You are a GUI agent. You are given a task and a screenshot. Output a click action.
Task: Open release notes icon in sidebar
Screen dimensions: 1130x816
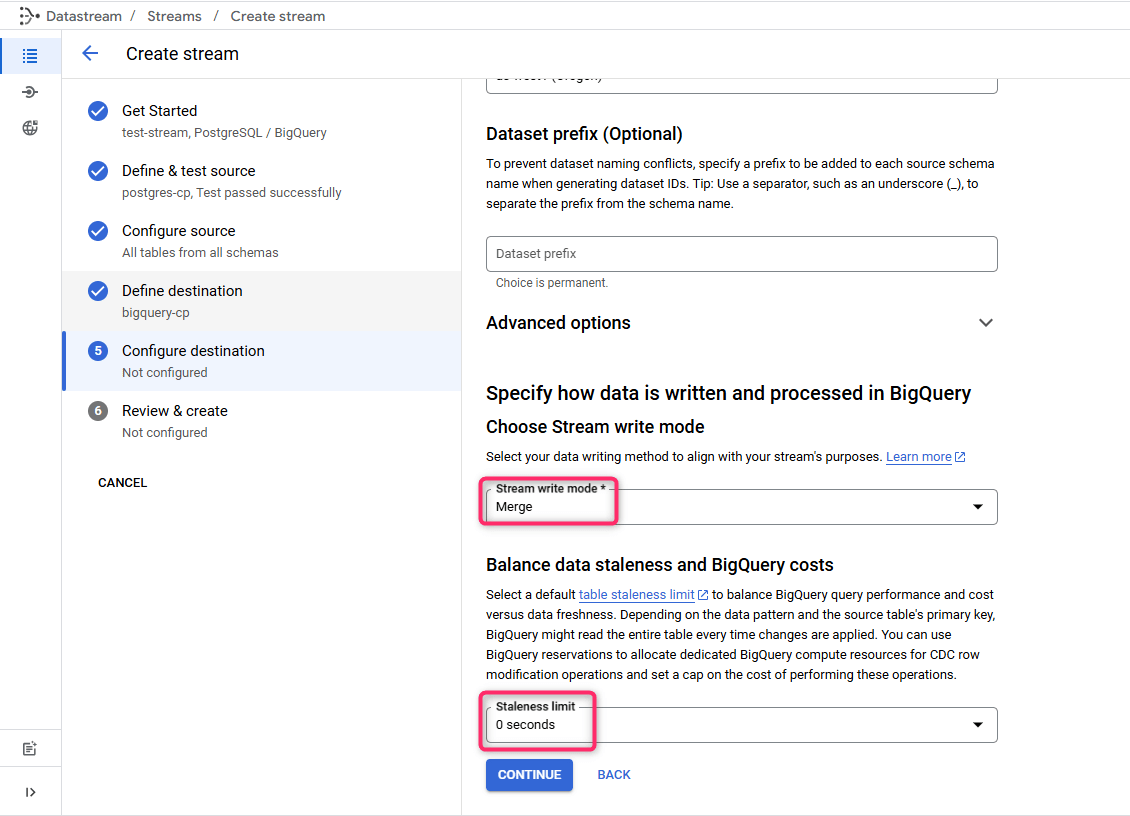point(30,748)
